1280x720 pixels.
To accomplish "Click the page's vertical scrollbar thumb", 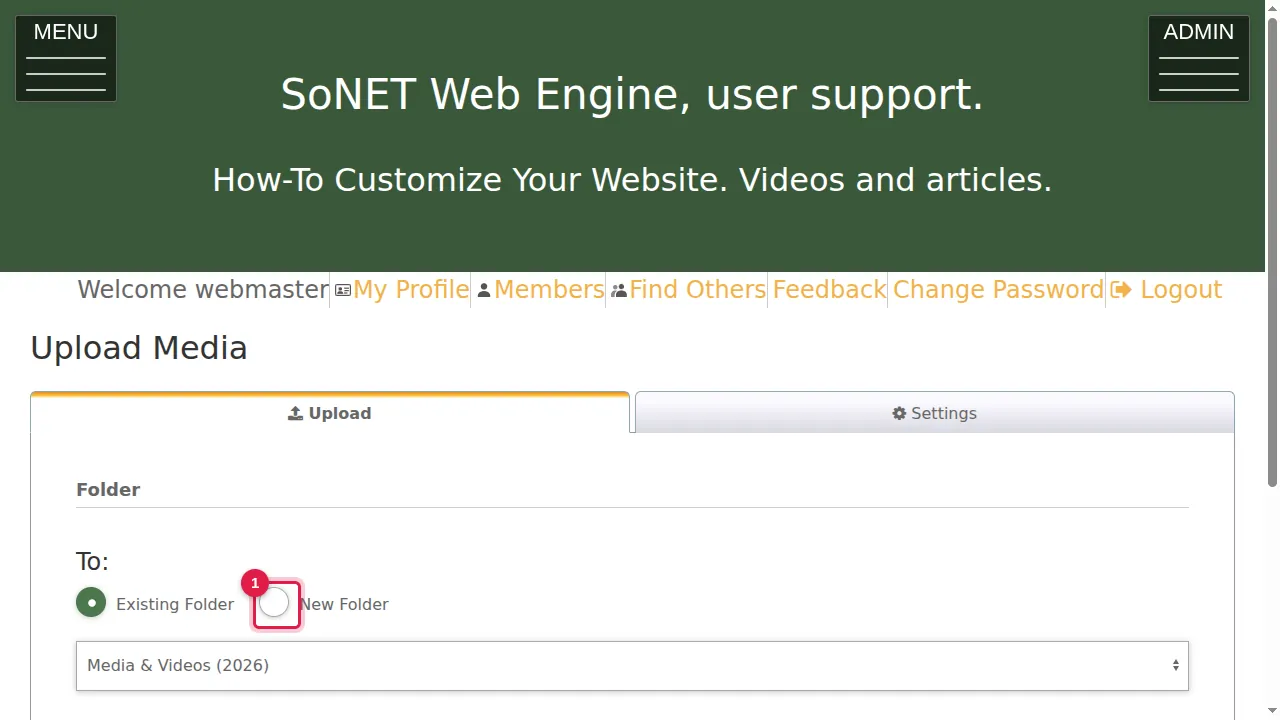I will (x=1272, y=250).
